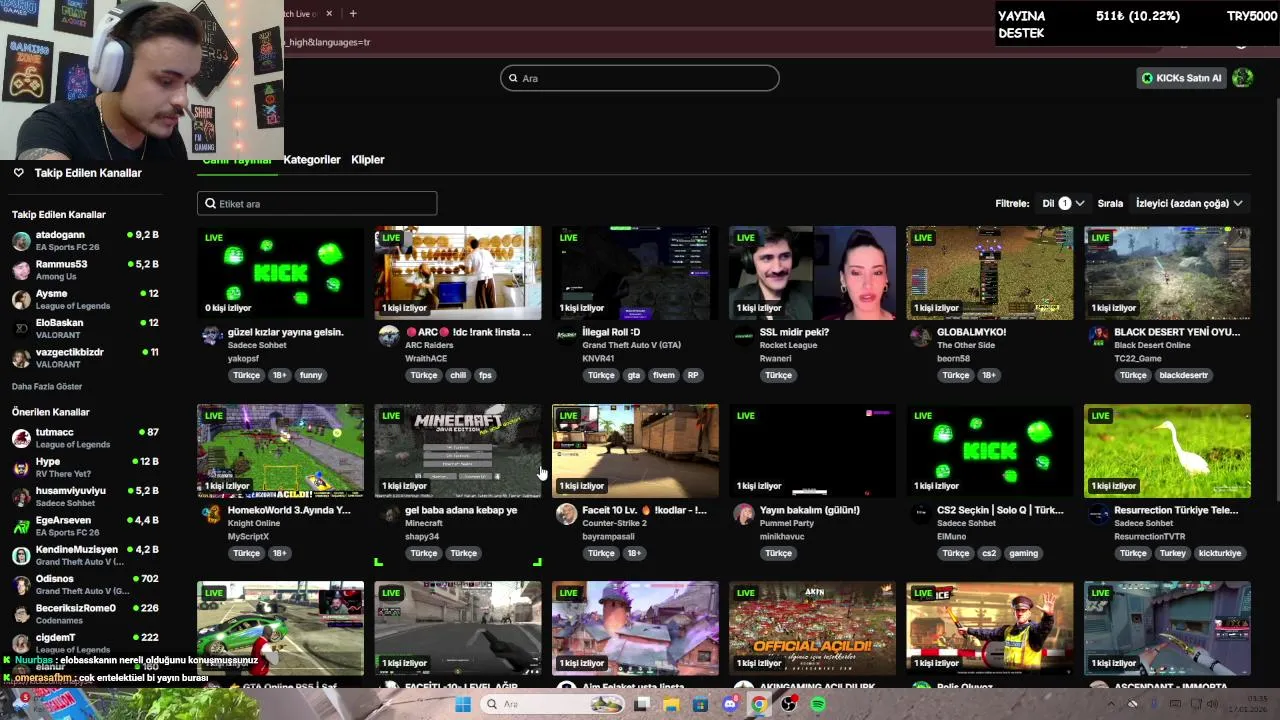Switch to the Klipler tab
1280x720 pixels.
[368, 159]
